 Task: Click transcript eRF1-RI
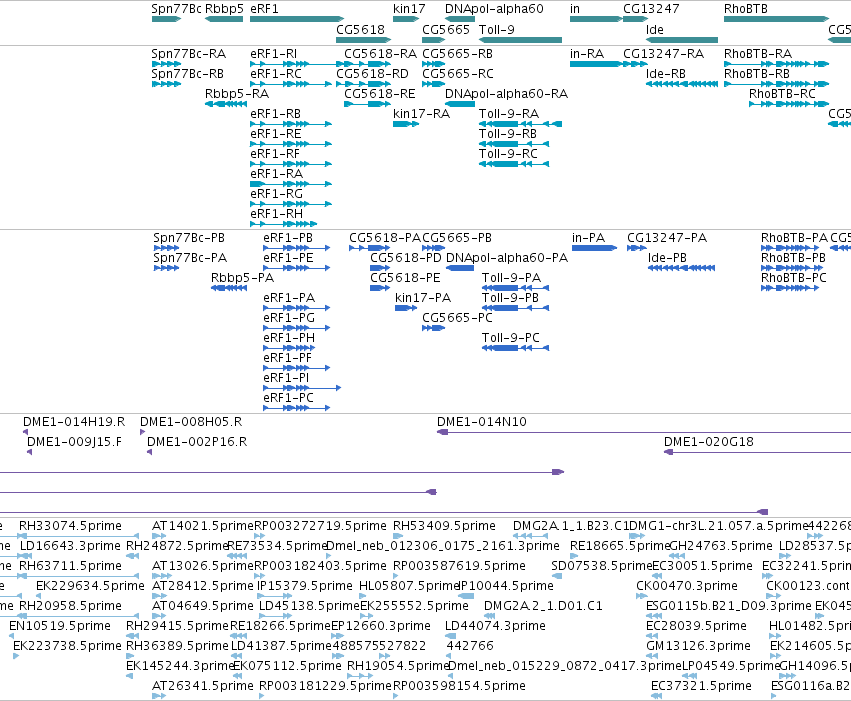point(297,64)
